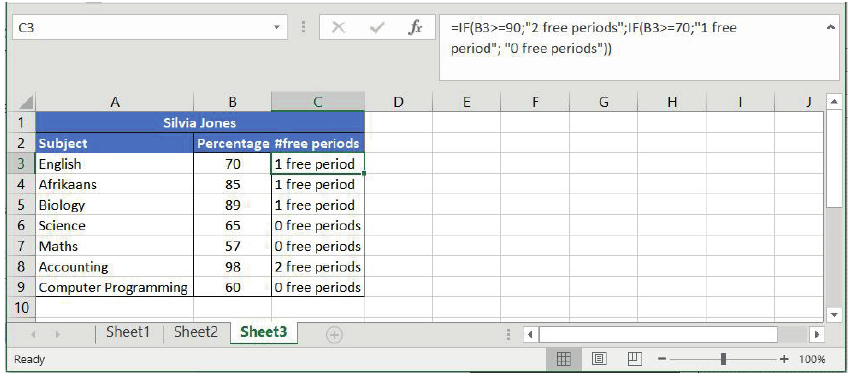Click the horizontal scrollbar right arrow

818,335
